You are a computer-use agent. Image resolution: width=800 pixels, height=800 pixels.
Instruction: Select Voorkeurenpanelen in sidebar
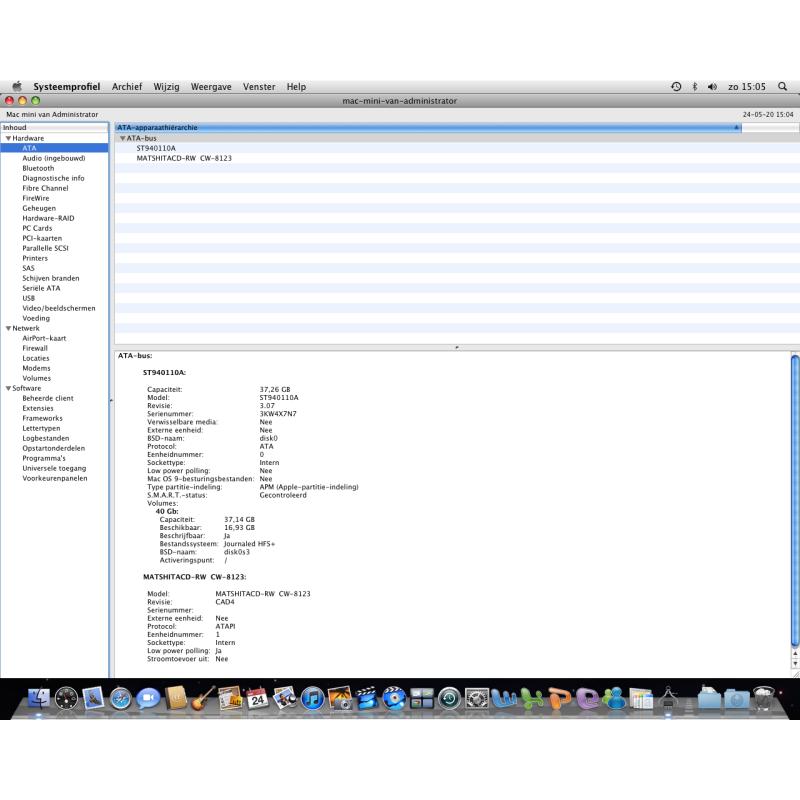point(55,479)
